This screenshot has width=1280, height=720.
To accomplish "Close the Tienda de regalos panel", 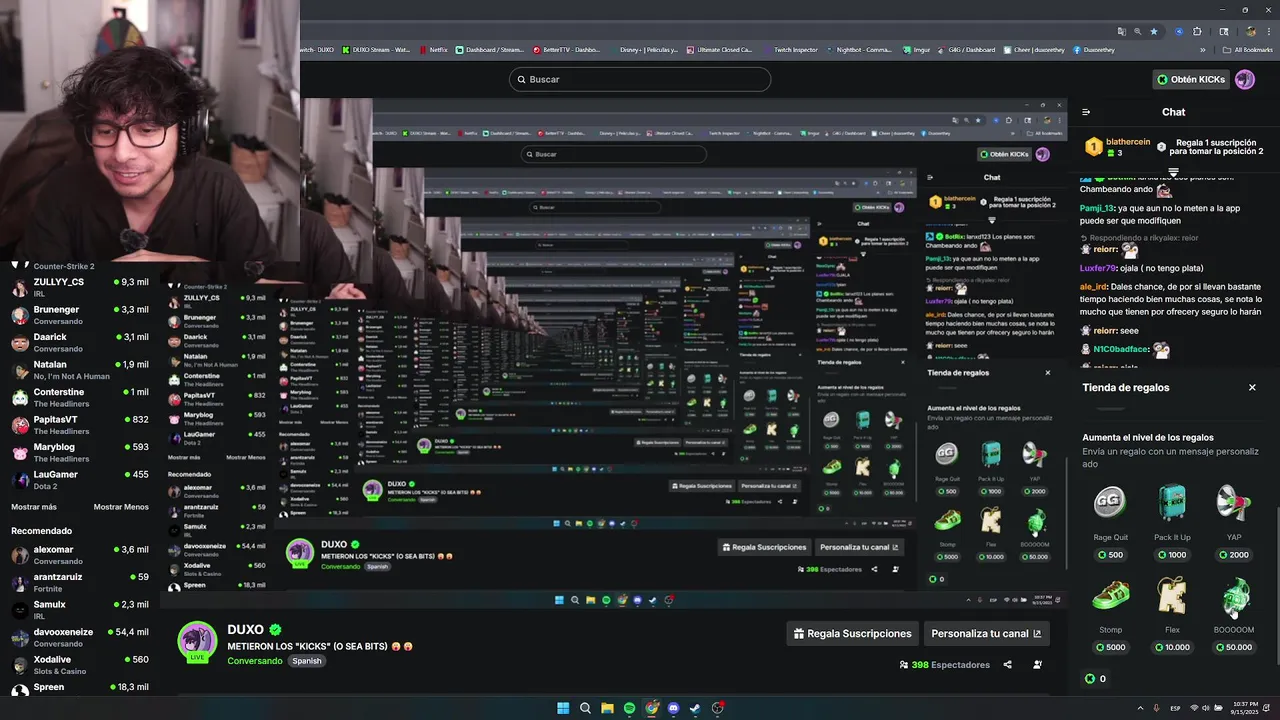I will [x=1252, y=387].
